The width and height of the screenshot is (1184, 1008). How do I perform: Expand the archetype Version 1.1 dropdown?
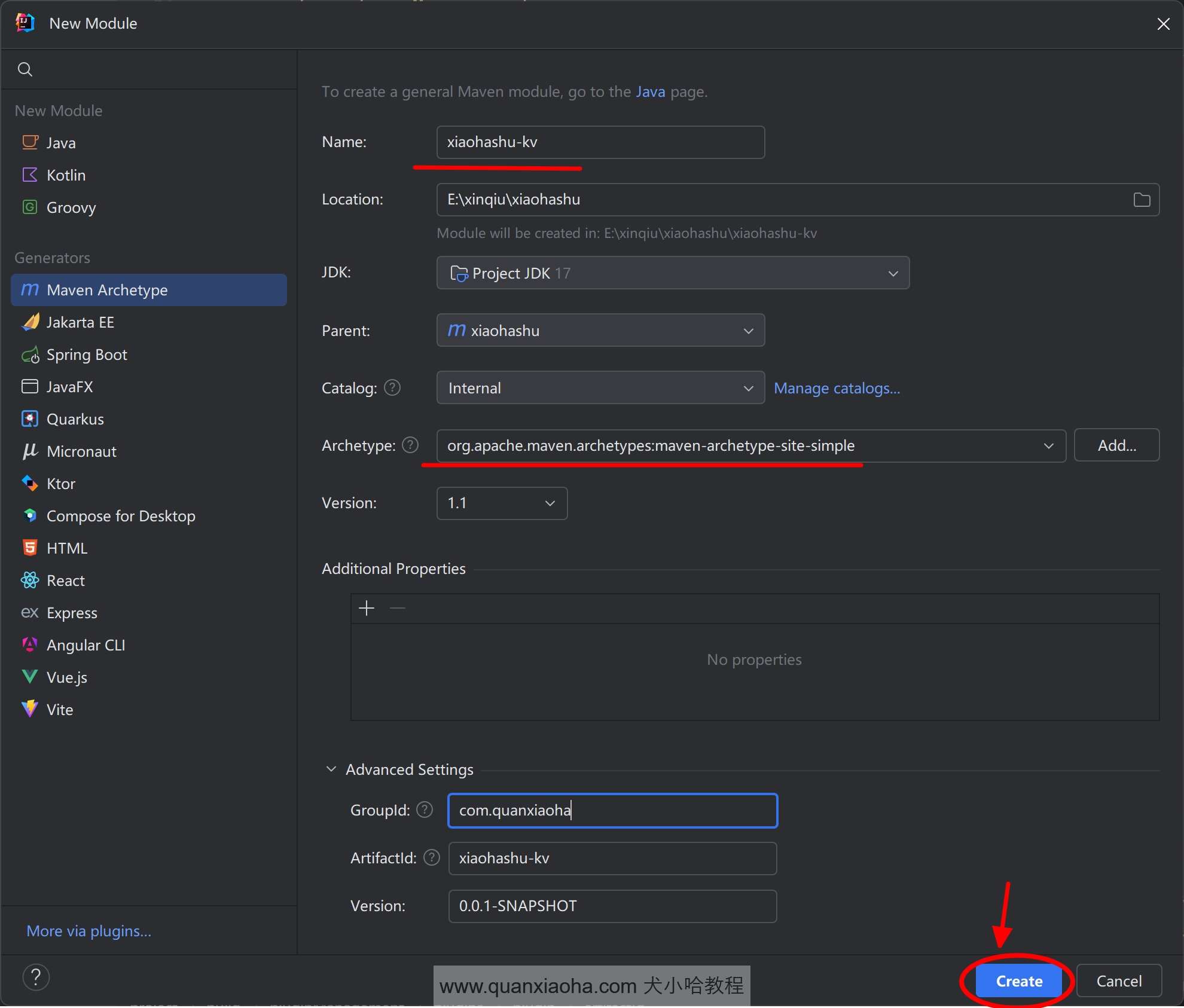click(501, 503)
